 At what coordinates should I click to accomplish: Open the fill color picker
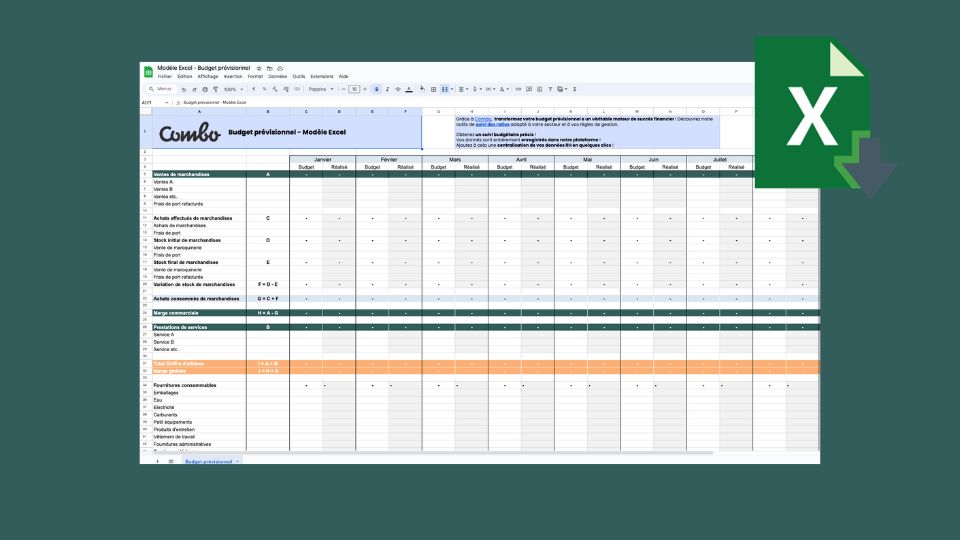(x=422, y=89)
